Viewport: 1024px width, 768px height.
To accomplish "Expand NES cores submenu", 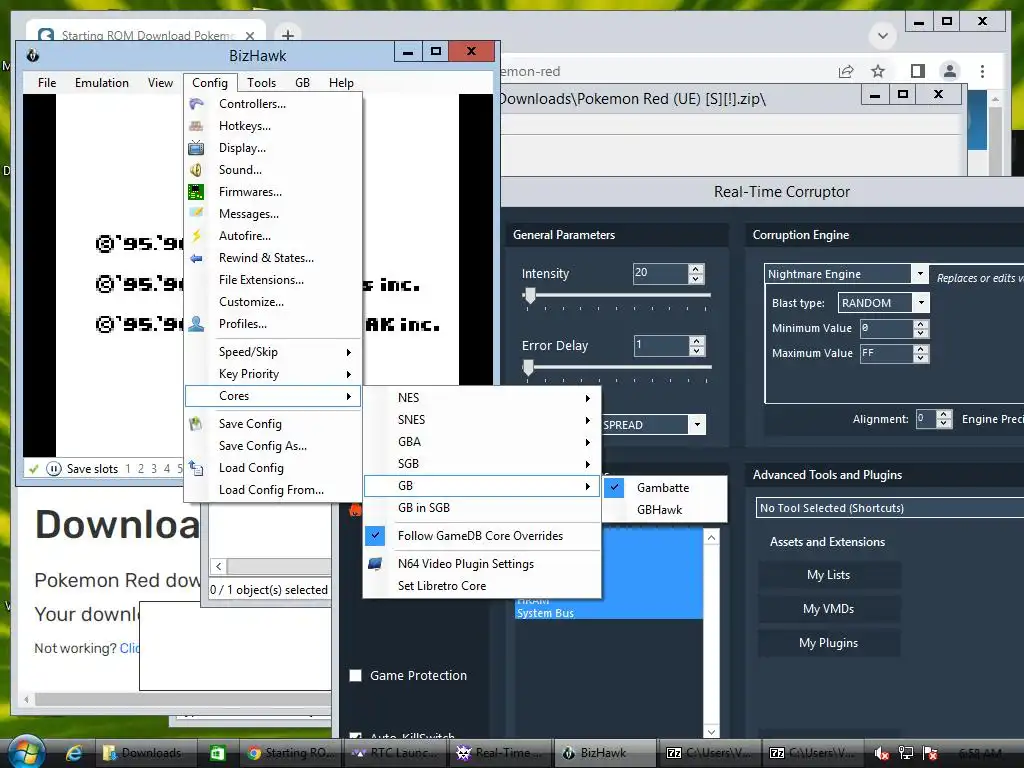I will [482, 398].
